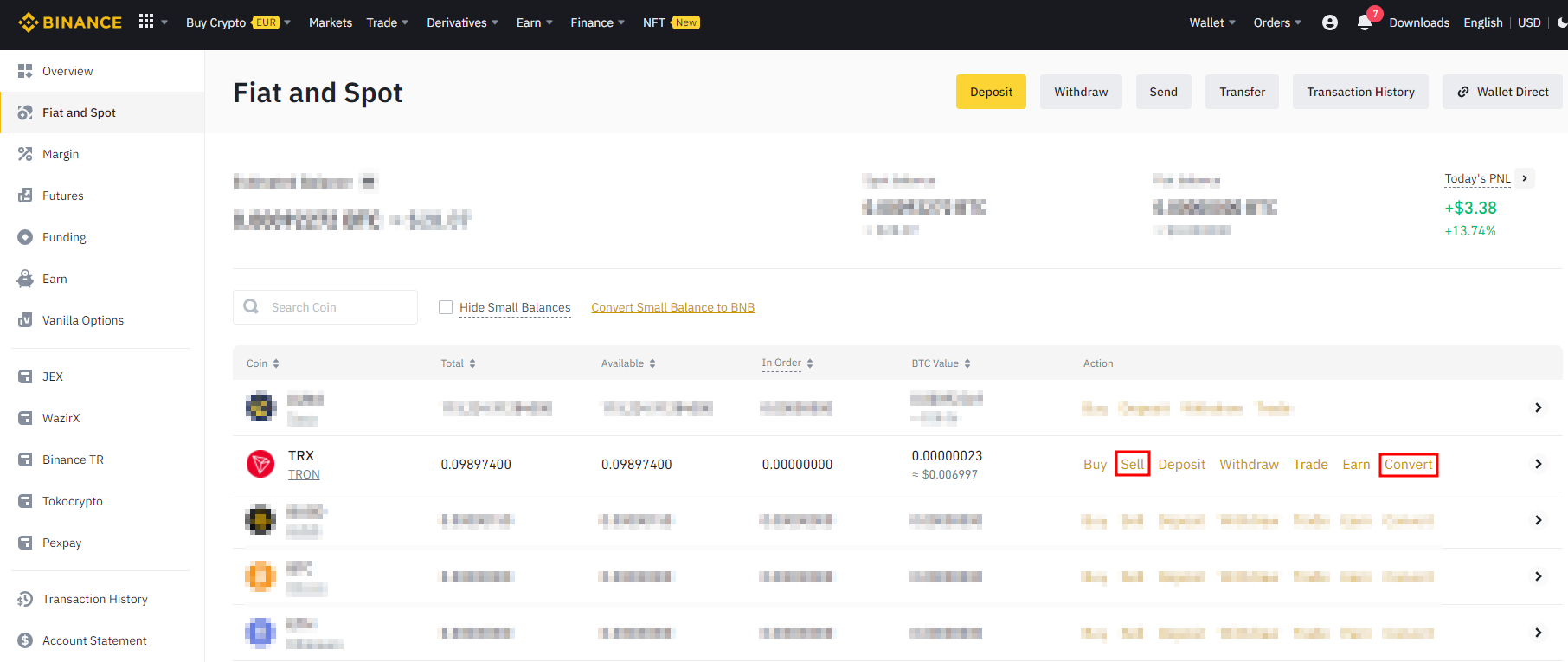Click the Binance TR sidebar icon
This screenshot has width=1568, height=662.
tap(25, 460)
